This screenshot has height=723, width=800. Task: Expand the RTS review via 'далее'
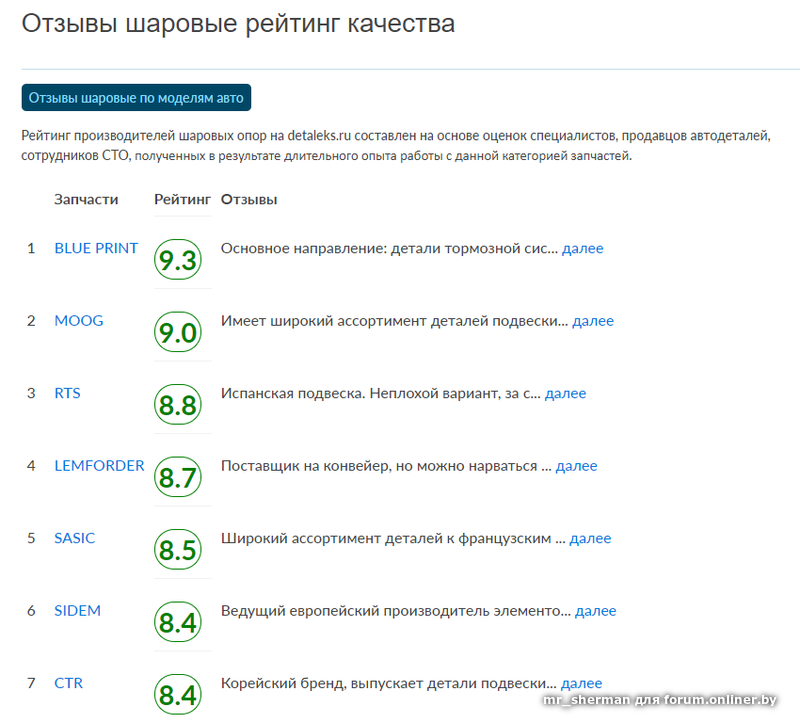click(x=566, y=393)
